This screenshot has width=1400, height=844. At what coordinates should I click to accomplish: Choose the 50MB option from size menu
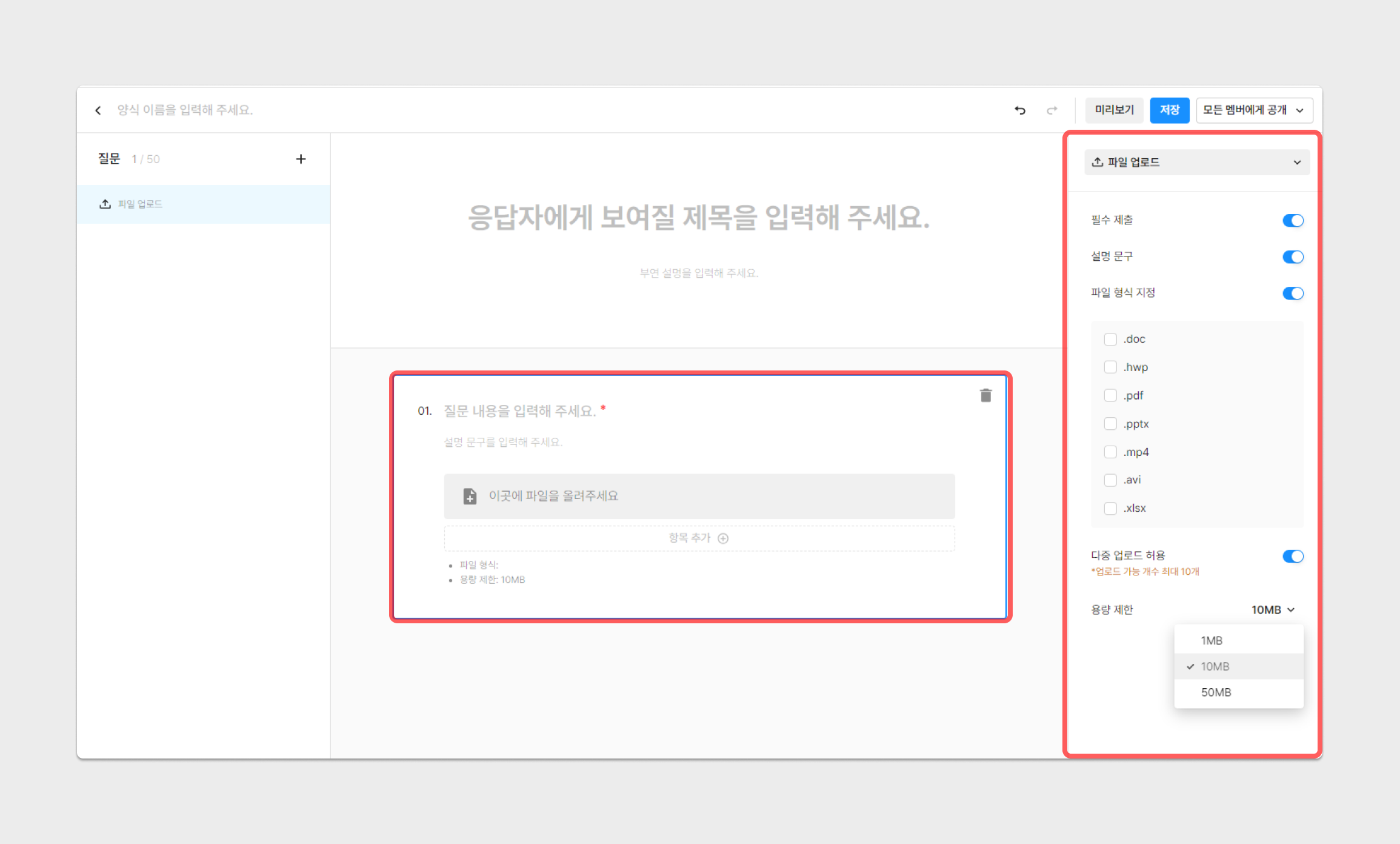point(1216,692)
